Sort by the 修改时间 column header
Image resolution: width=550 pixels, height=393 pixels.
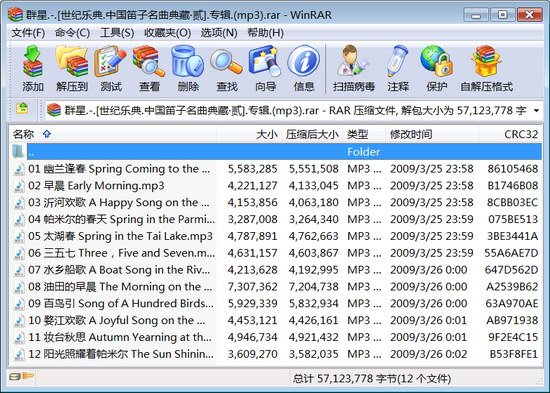(x=432, y=134)
